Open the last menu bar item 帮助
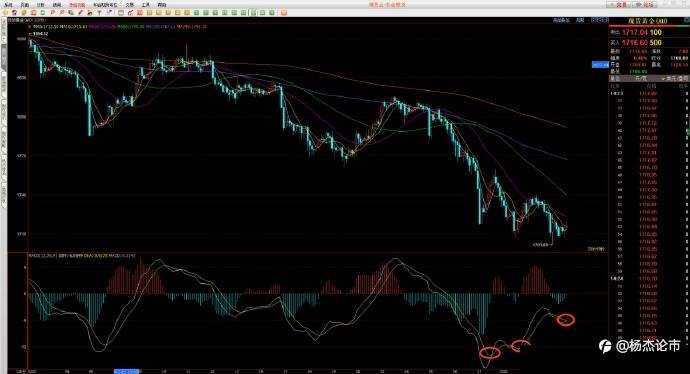690x374 pixels. [x=162, y=5]
